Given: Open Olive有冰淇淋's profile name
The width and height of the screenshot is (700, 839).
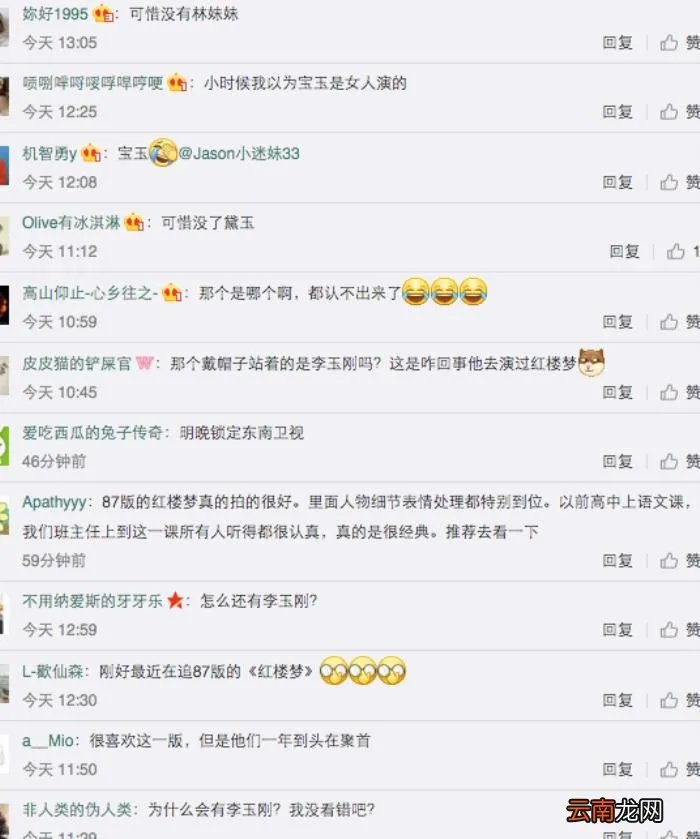Looking at the screenshot, I should coord(71,223).
